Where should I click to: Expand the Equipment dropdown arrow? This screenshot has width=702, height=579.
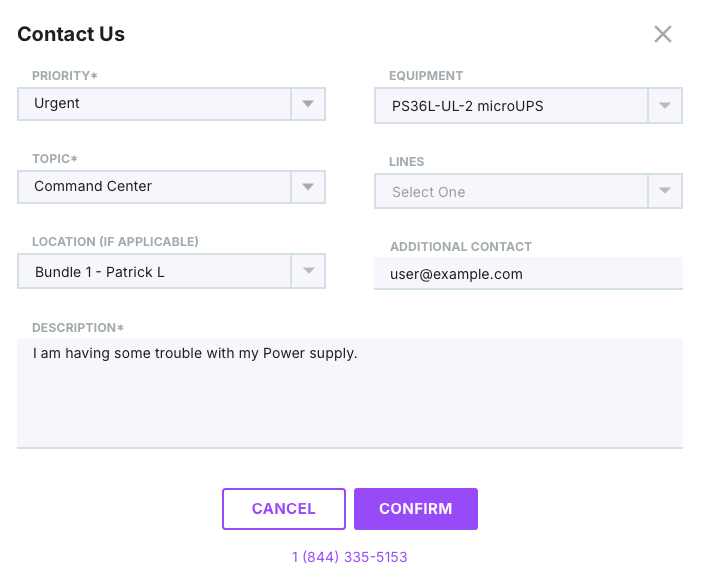click(x=665, y=106)
